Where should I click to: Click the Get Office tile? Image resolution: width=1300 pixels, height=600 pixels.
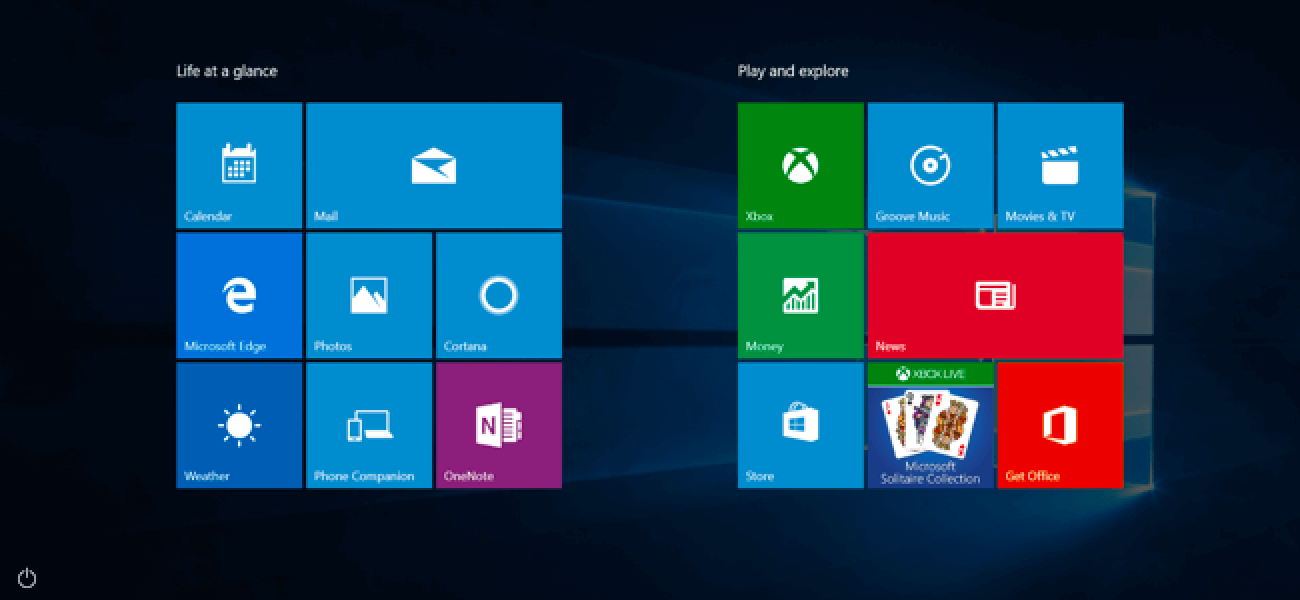coord(1060,425)
